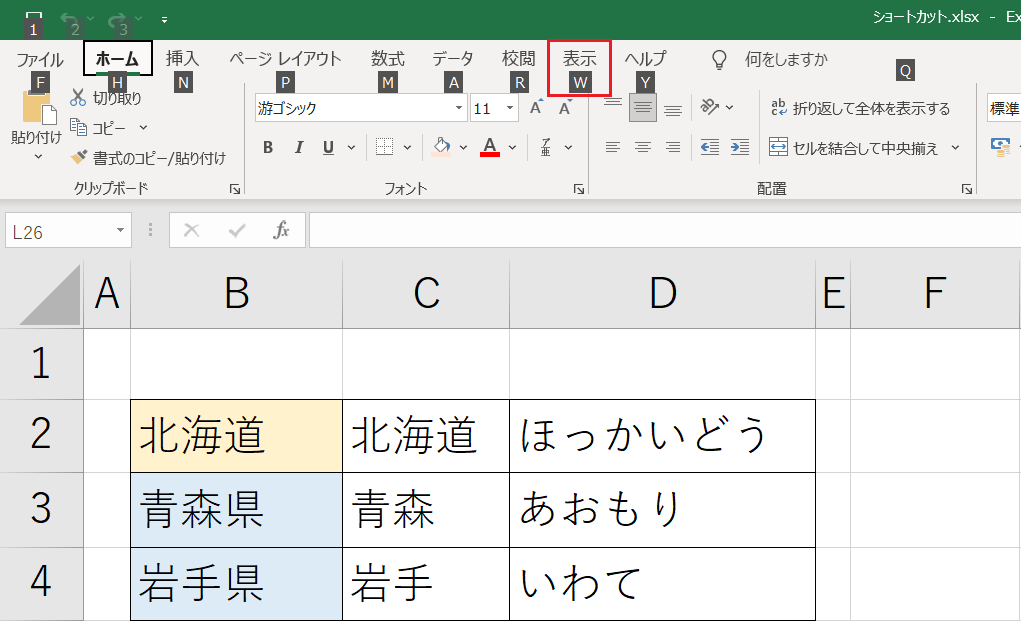Toggle middle vertical alignment
This screenshot has height=621, width=1021.
[x=643, y=107]
